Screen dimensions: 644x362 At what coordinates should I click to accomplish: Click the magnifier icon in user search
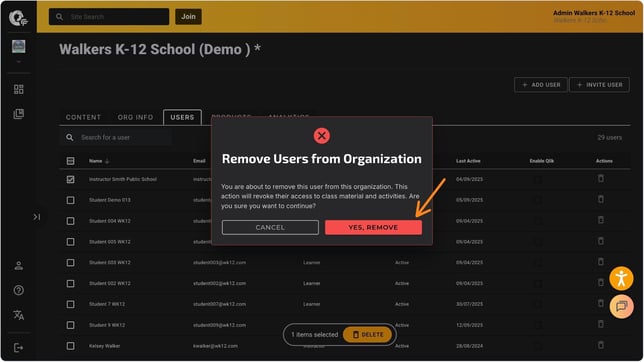click(70, 137)
